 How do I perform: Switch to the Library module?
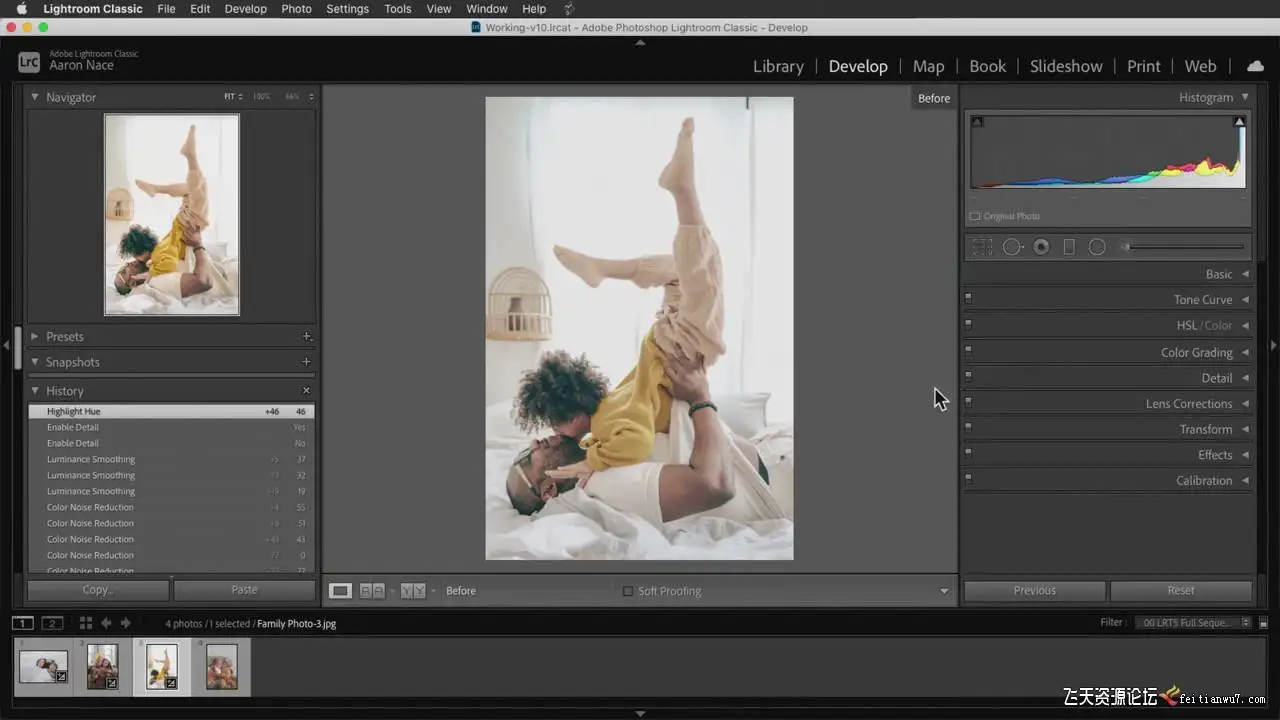[x=778, y=66]
